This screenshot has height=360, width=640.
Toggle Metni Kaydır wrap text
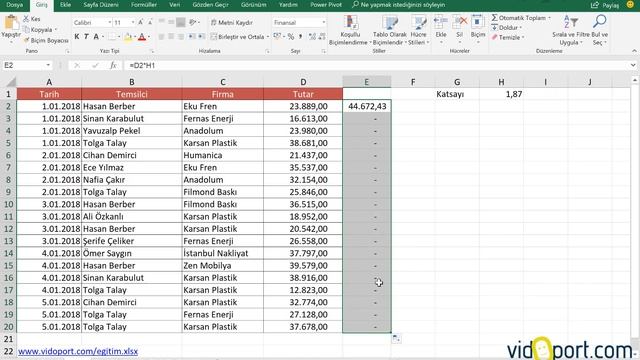(x=232, y=23)
